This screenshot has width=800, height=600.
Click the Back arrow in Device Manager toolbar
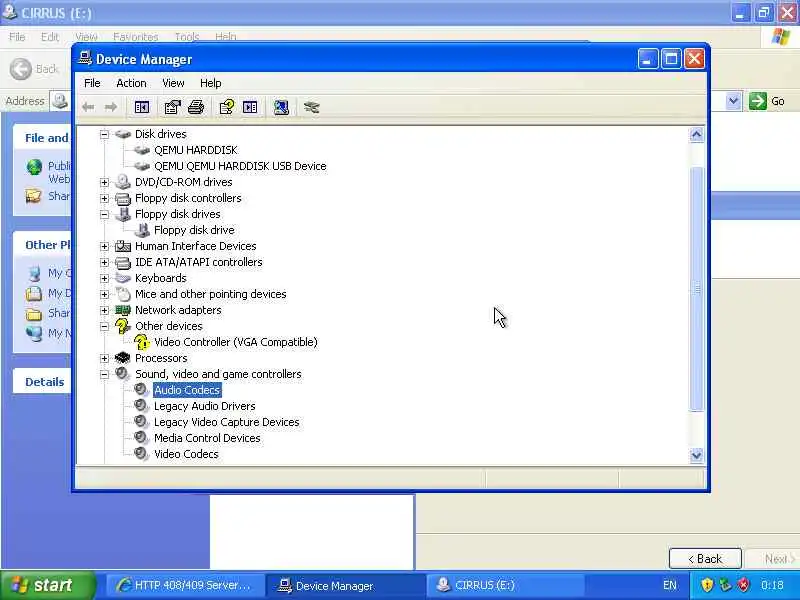(88, 107)
